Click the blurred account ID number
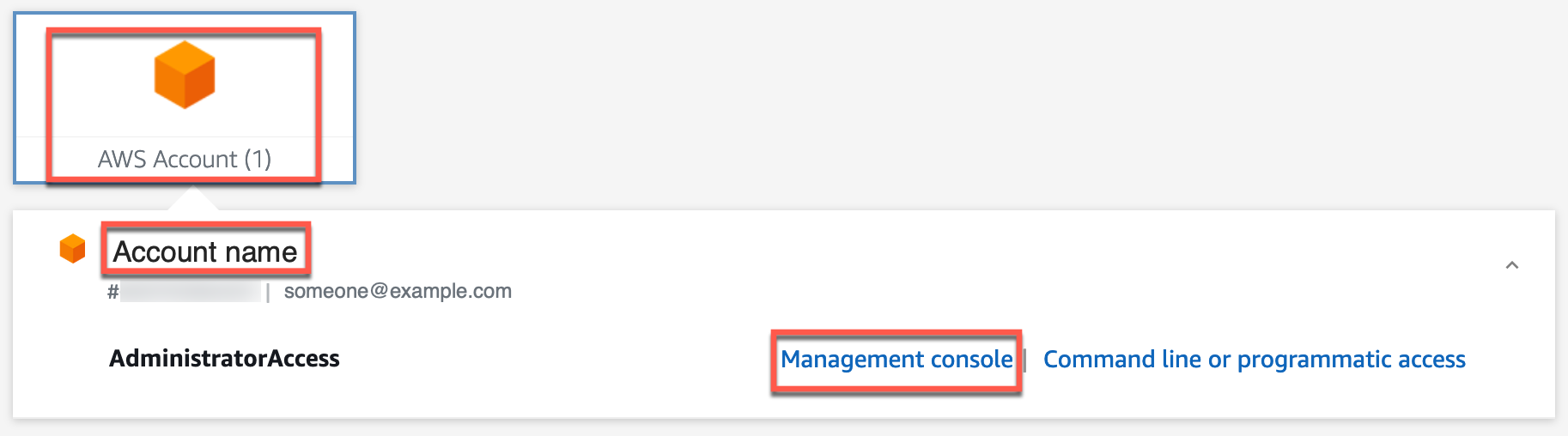Viewport: 1568px width, 436px height. 190,292
